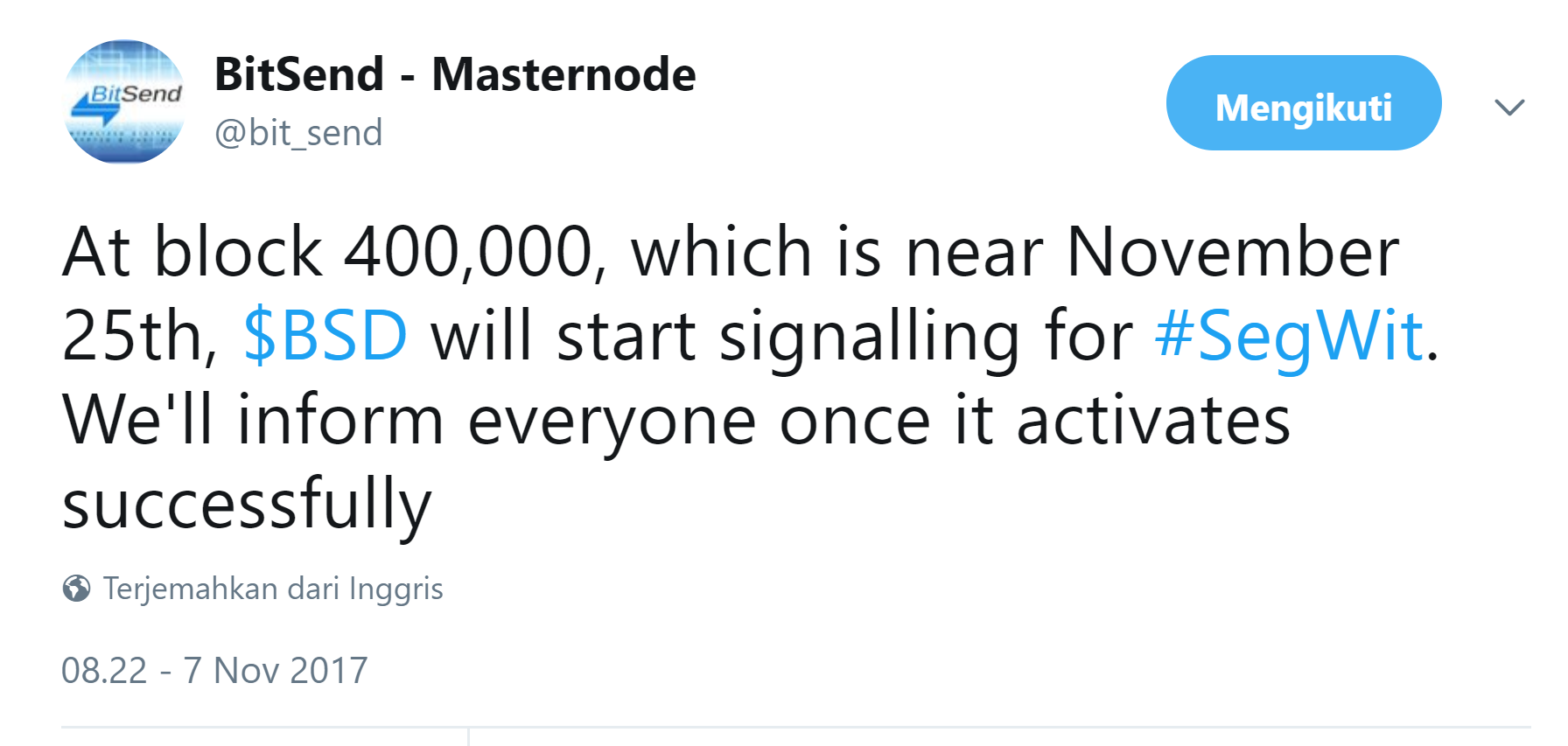
Task: Click the 'successfully' line of the tweet
Action: point(247,505)
